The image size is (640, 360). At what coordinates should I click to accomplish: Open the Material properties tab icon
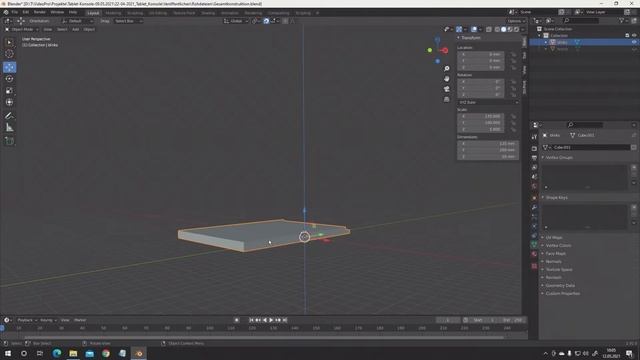tap(534, 254)
